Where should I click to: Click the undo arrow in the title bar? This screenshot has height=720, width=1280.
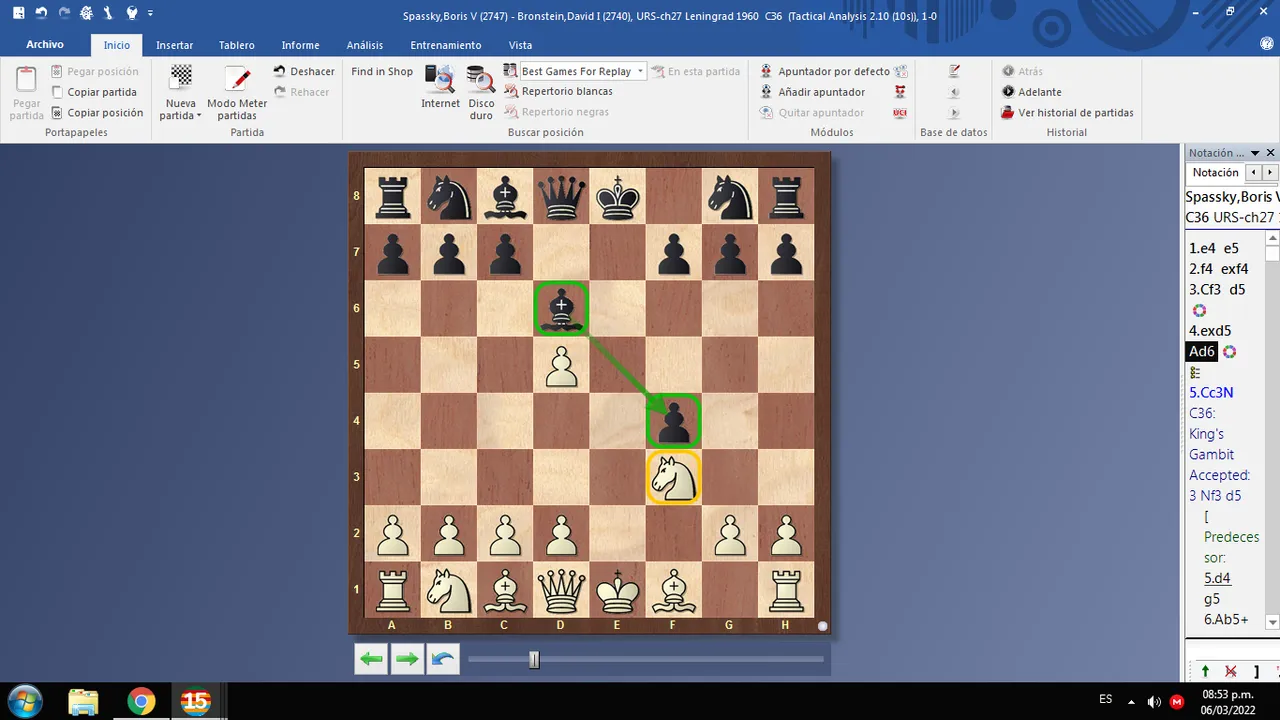pos(41,13)
